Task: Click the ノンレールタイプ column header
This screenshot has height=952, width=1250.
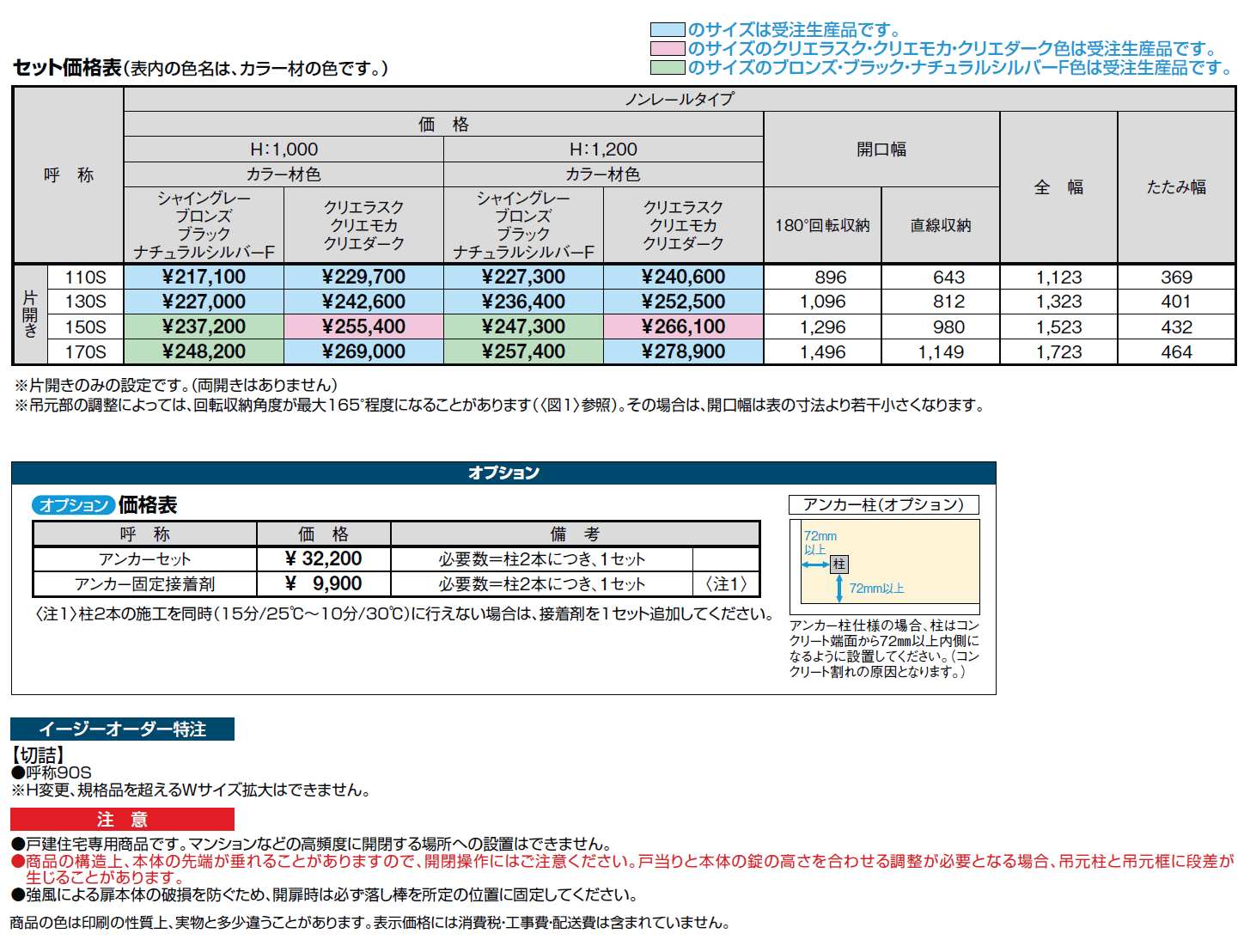Action: 681,99
